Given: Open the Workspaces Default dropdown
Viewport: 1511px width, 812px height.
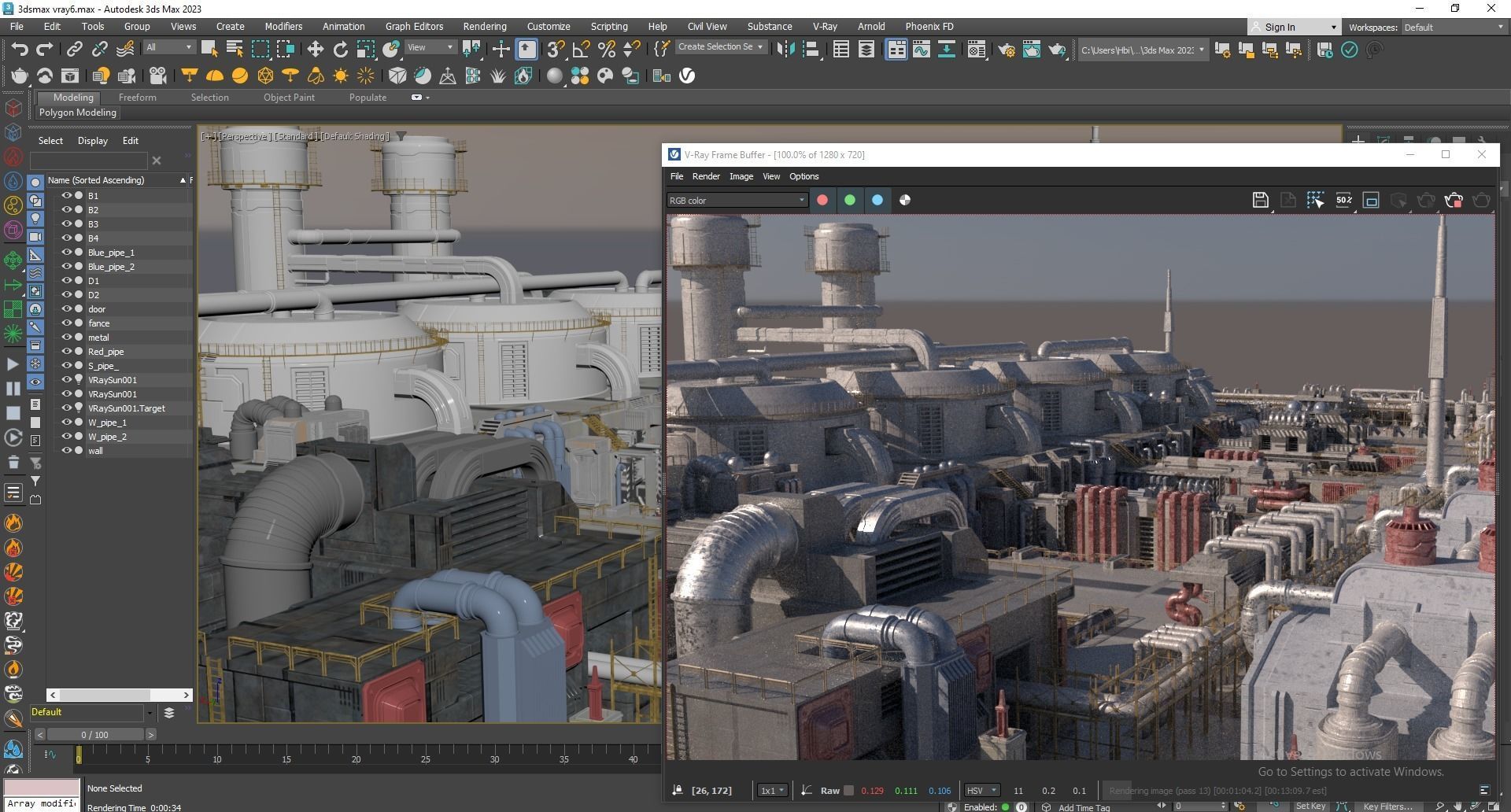Looking at the screenshot, I should coord(1454,28).
